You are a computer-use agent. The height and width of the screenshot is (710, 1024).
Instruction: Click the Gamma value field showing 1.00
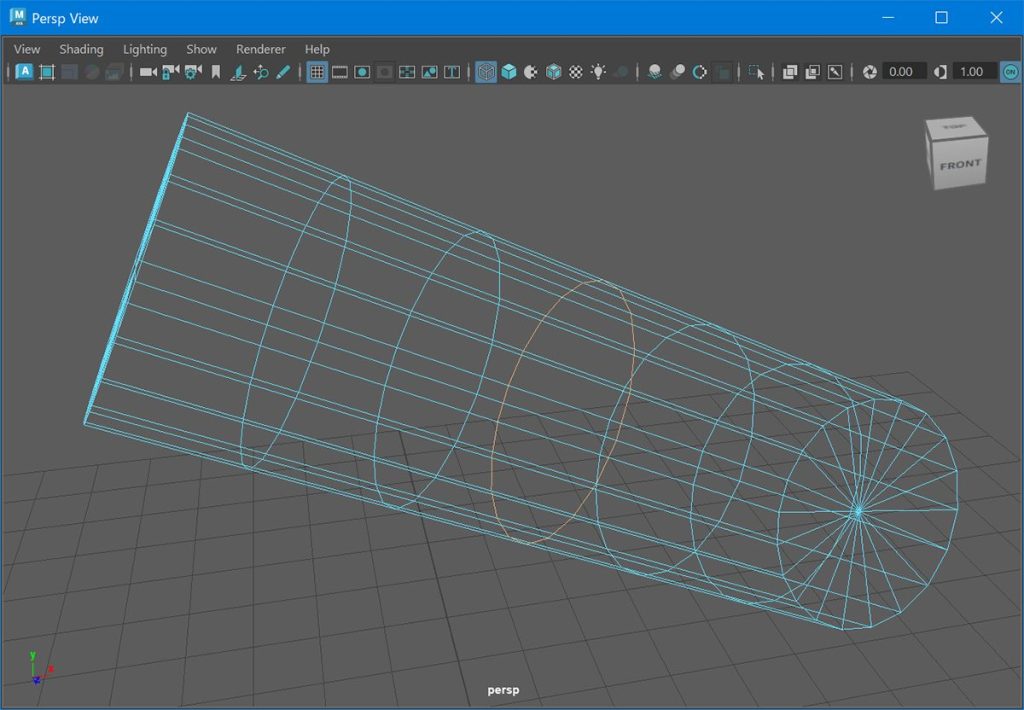(974, 72)
